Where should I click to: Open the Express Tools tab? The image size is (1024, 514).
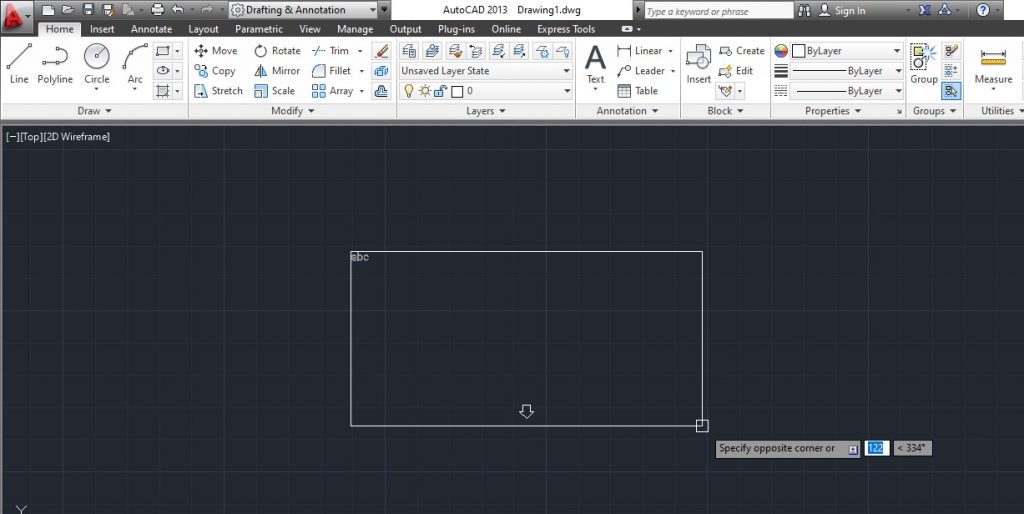coord(566,29)
